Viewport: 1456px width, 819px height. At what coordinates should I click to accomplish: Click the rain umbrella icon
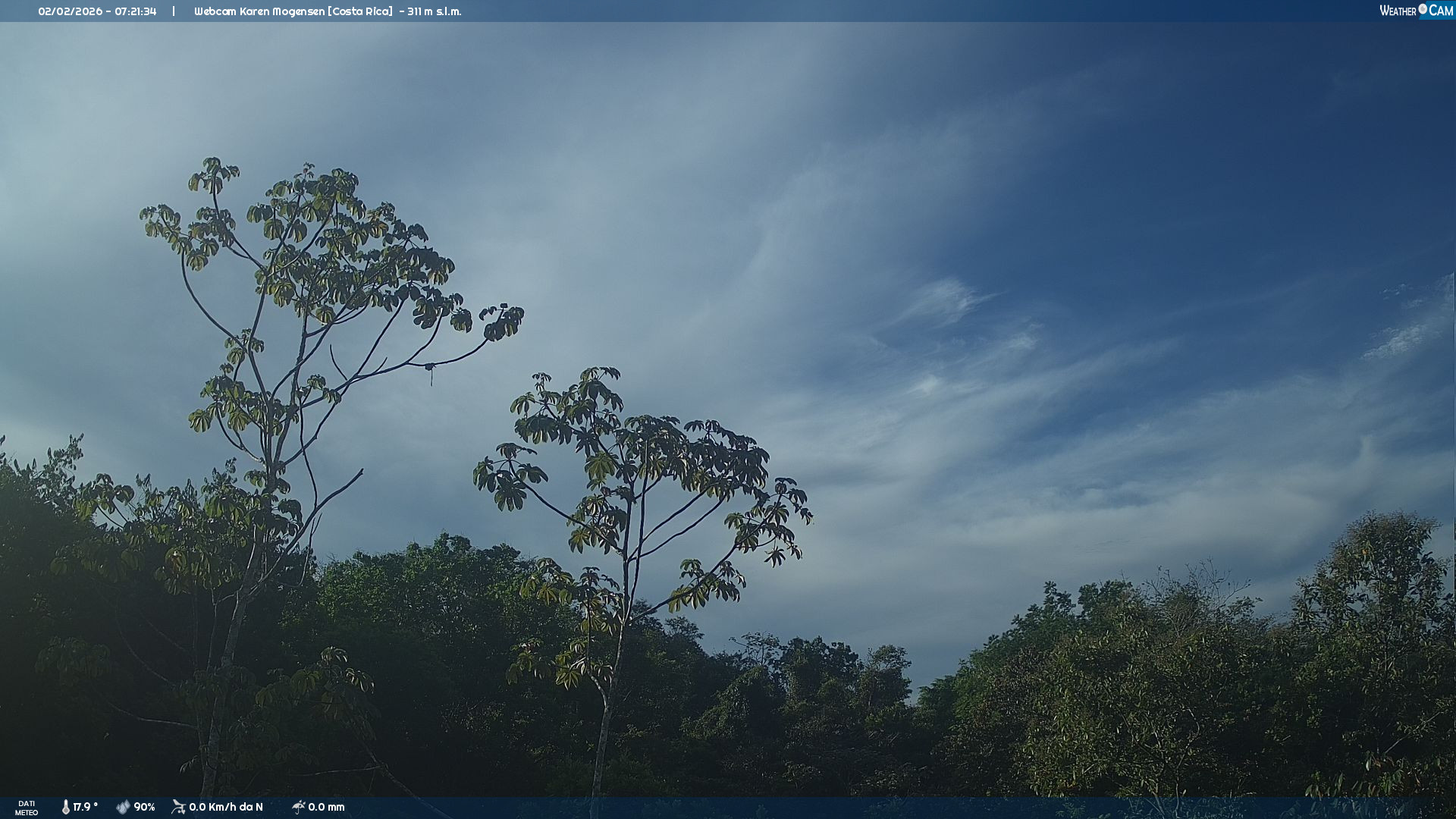click(x=299, y=807)
